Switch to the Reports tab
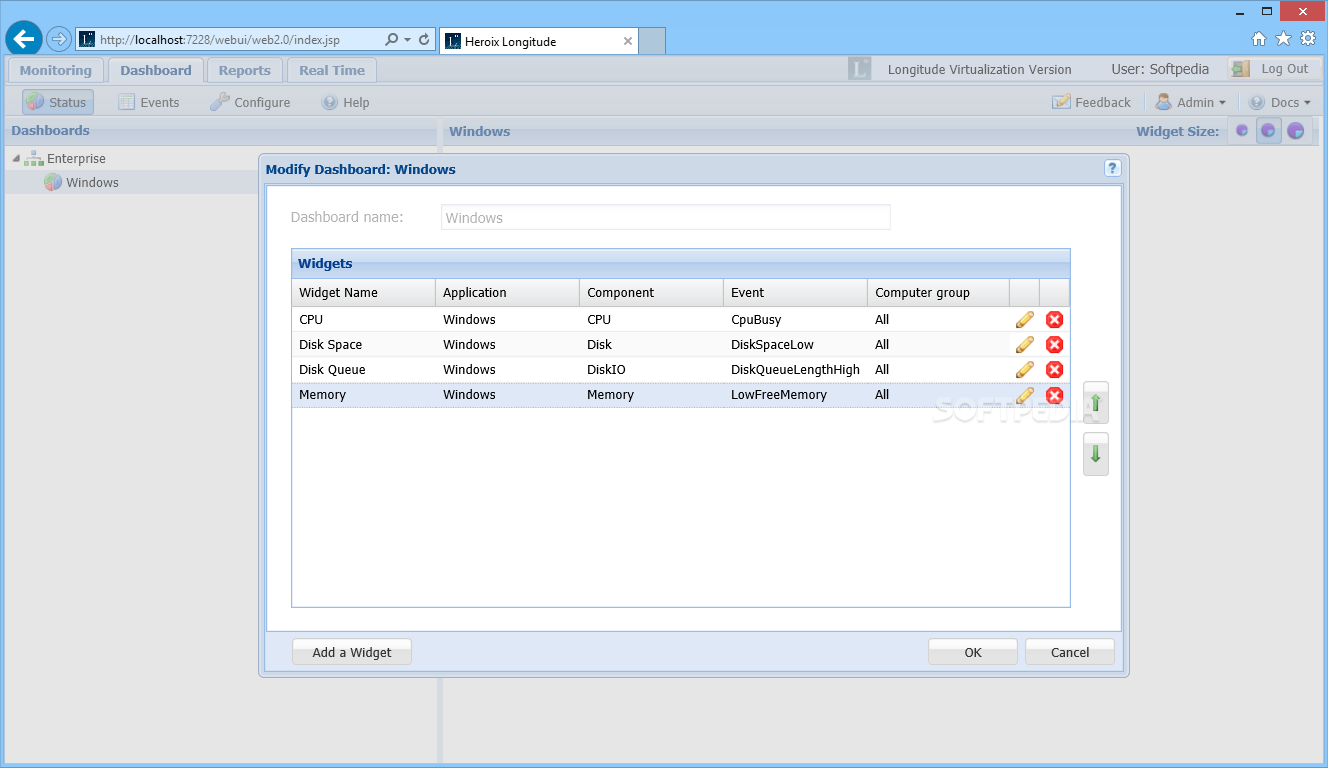 click(x=245, y=70)
